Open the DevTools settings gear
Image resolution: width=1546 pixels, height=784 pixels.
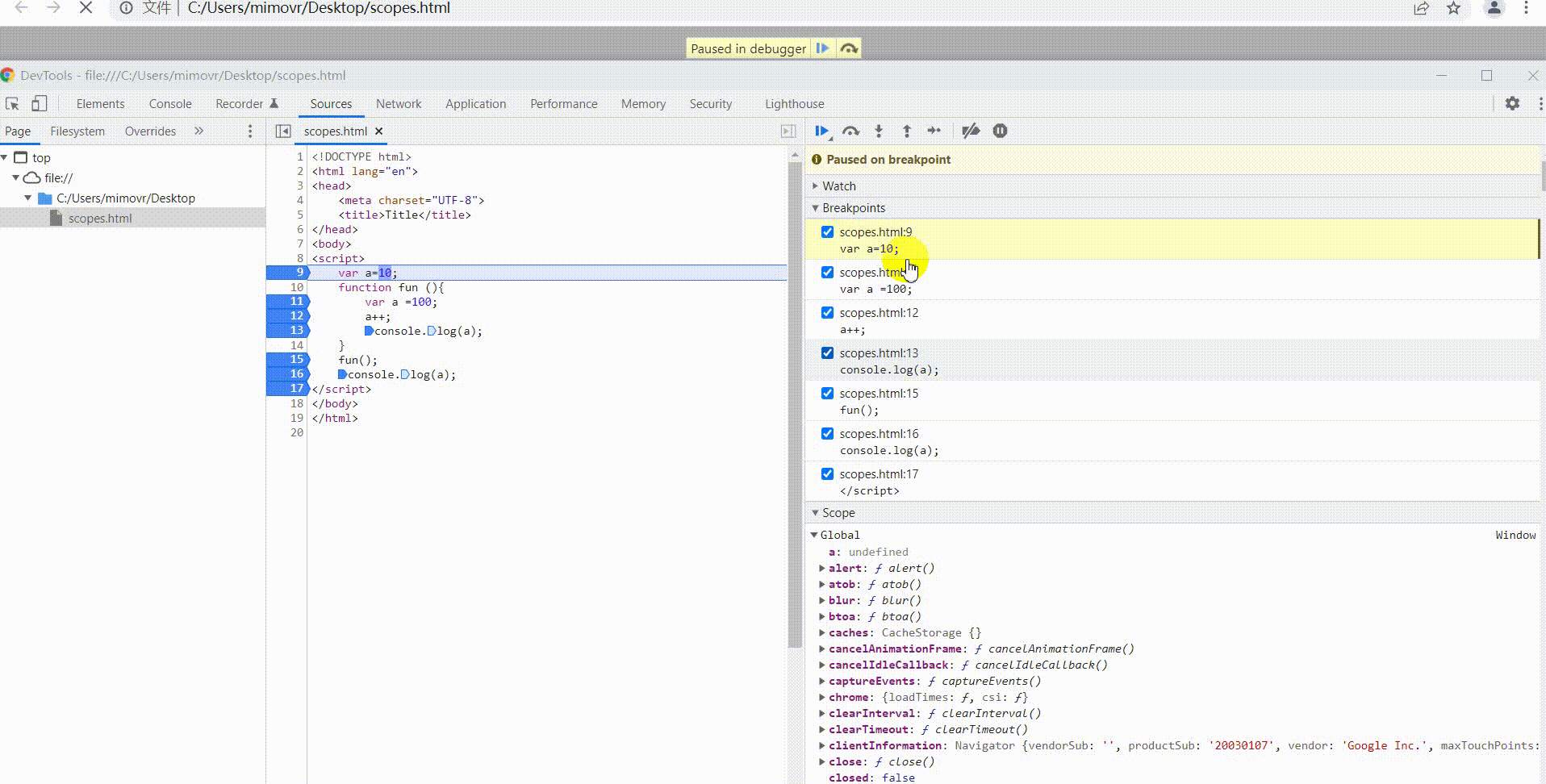pyautogui.click(x=1513, y=103)
